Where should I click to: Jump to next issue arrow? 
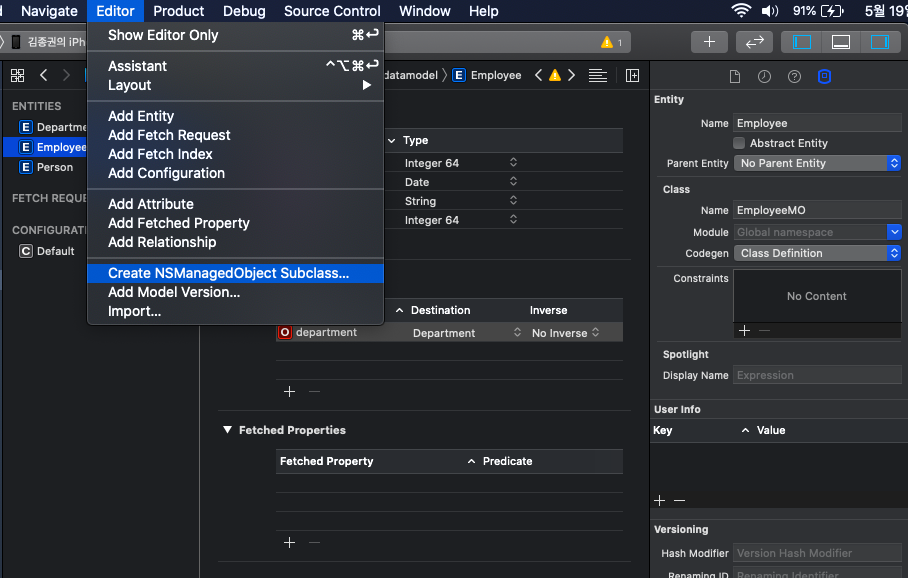pyautogui.click(x=572, y=75)
